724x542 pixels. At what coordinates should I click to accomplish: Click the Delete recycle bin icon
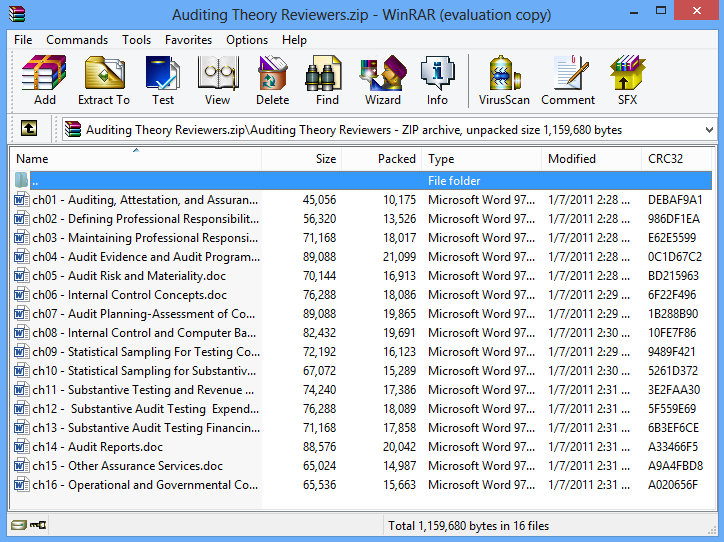[x=272, y=72]
